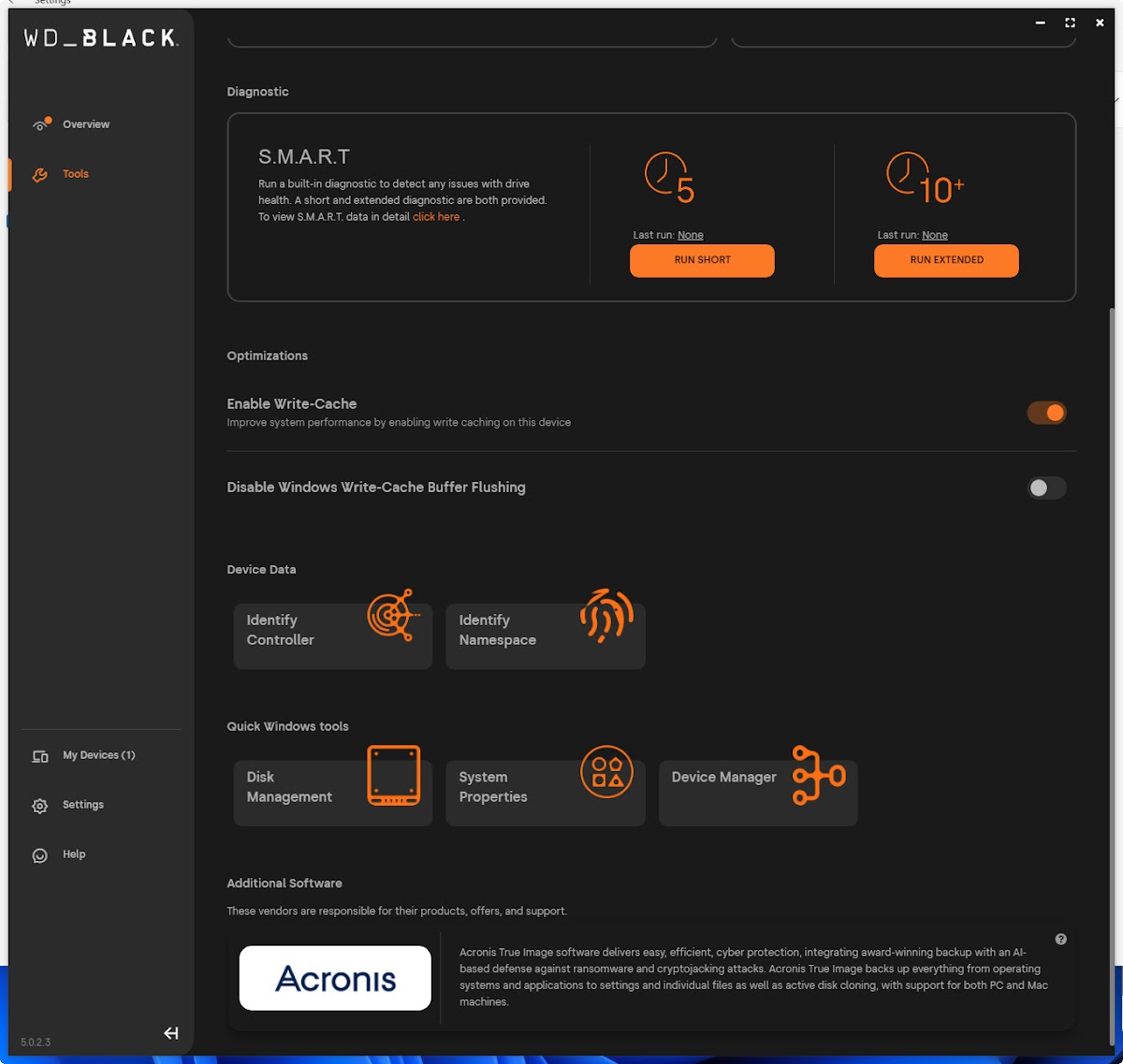Click the extended test clock 10+ icon

[x=926, y=177]
